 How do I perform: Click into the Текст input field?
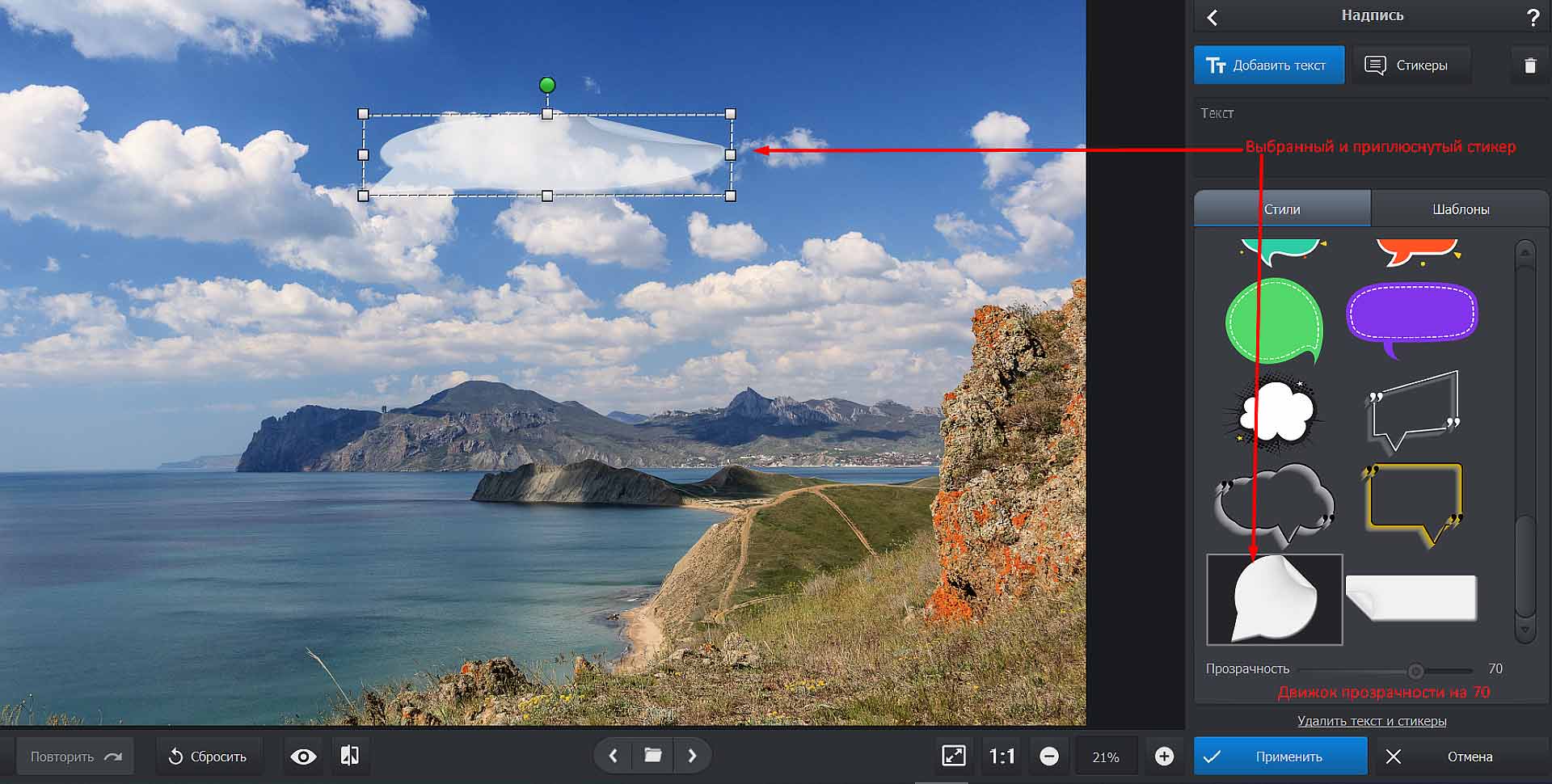1371,137
